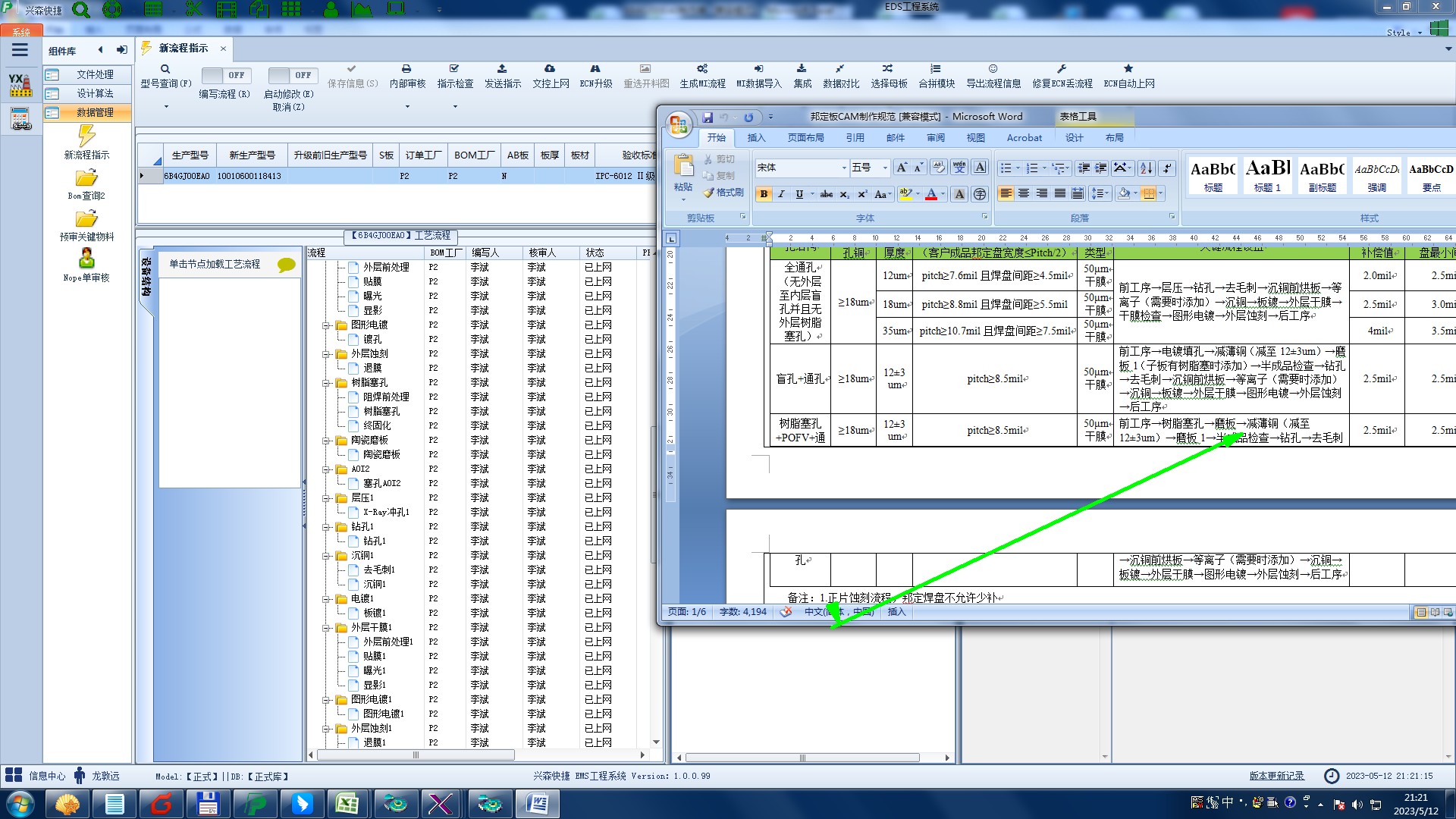Click the 文控上网 cloud upload icon

point(550,69)
